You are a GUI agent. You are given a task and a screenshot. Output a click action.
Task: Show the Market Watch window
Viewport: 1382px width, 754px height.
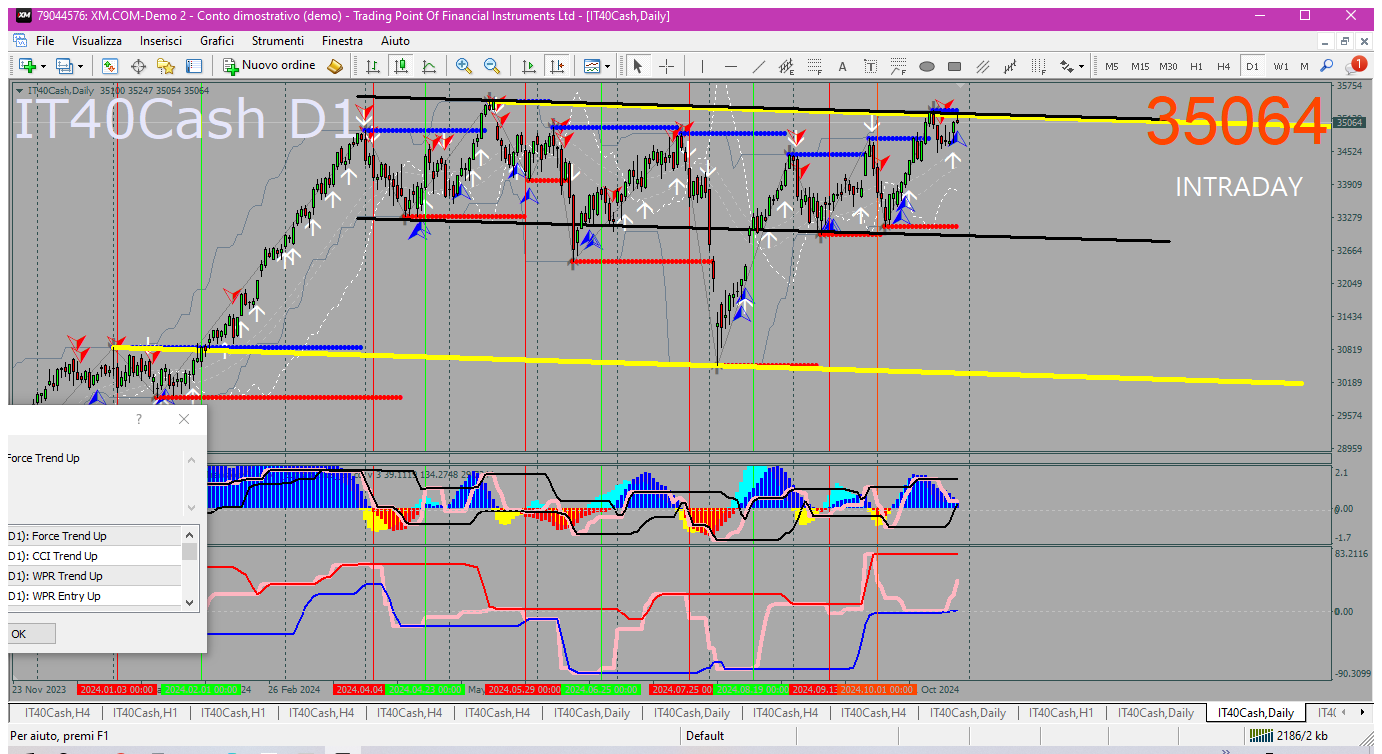pyautogui.click(x=110, y=66)
